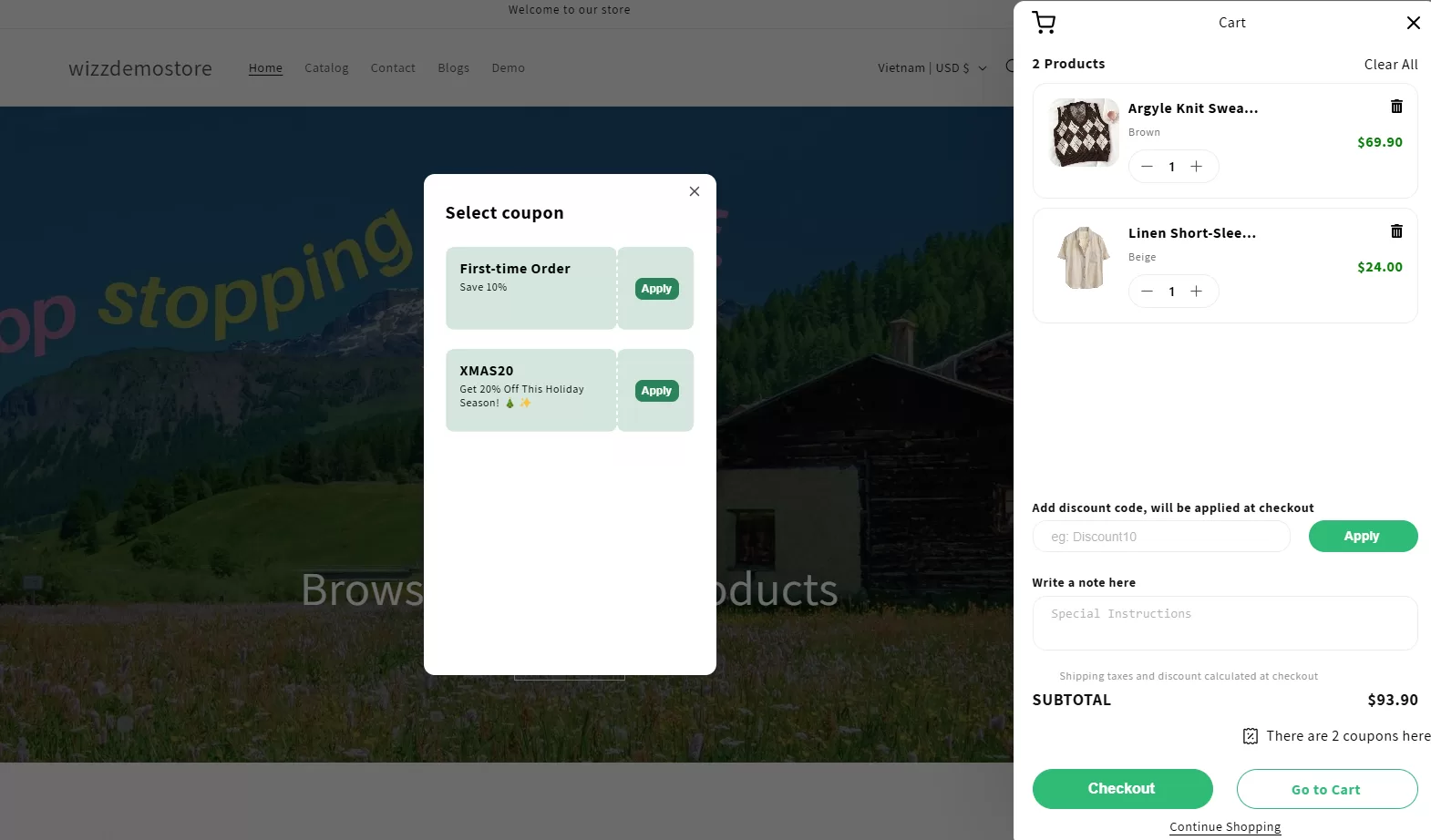The width and height of the screenshot is (1431, 840).
Task: Proceed with the Checkout button
Action: [1122, 789]
